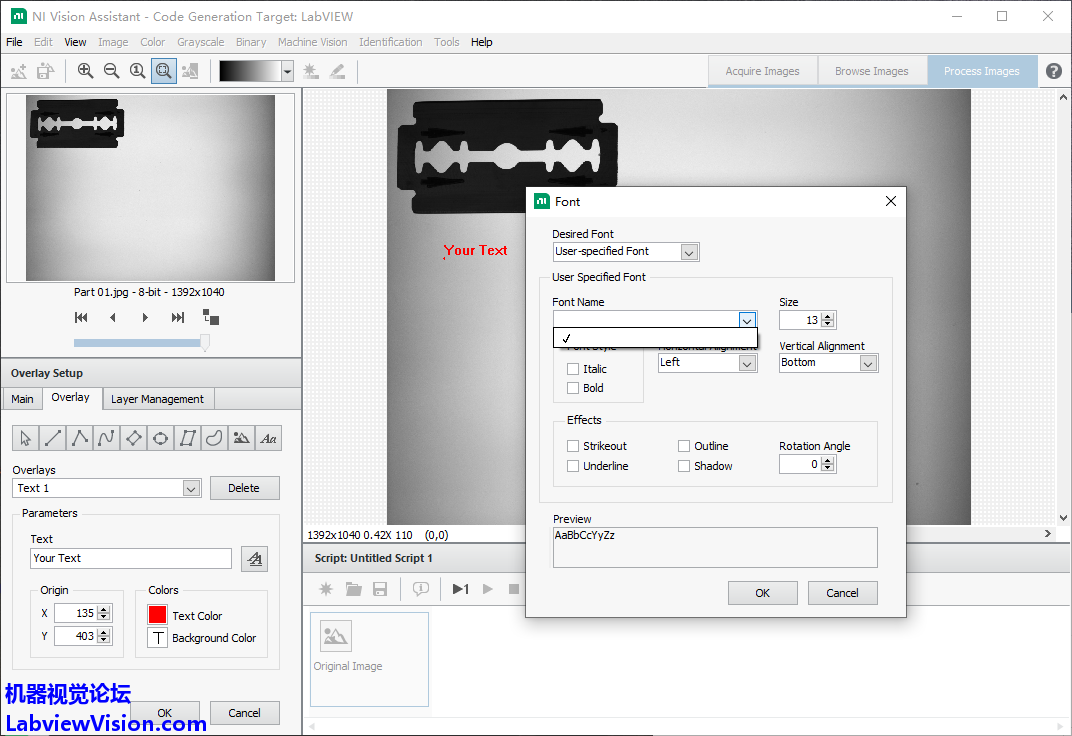
Task: Click the Your Text input field
Action: 131,558
